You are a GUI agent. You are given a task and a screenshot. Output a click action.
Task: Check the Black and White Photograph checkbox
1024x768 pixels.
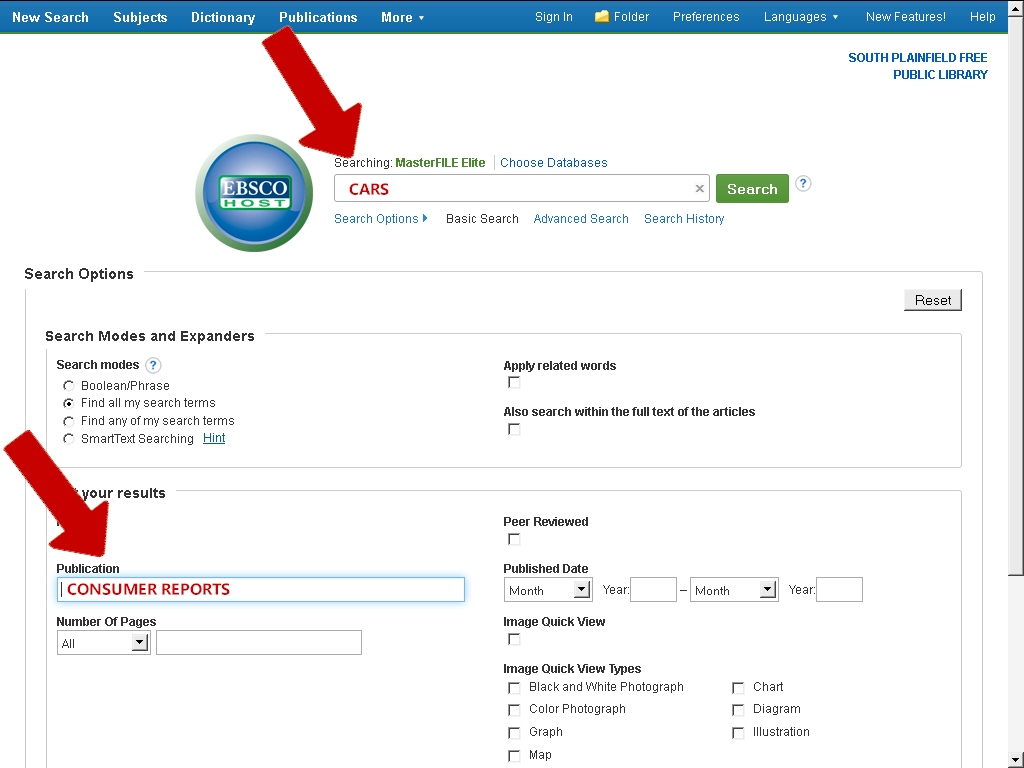[x=514, y=688]
